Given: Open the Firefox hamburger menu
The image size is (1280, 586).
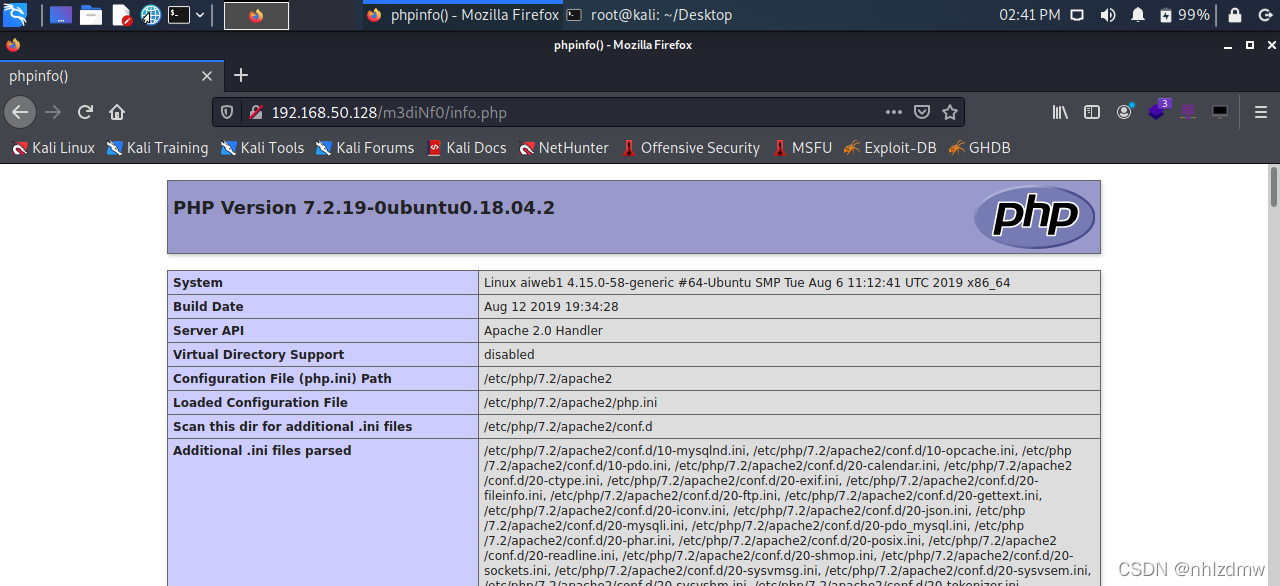Looking at the screenshot, I should [x=1261, y=112].
